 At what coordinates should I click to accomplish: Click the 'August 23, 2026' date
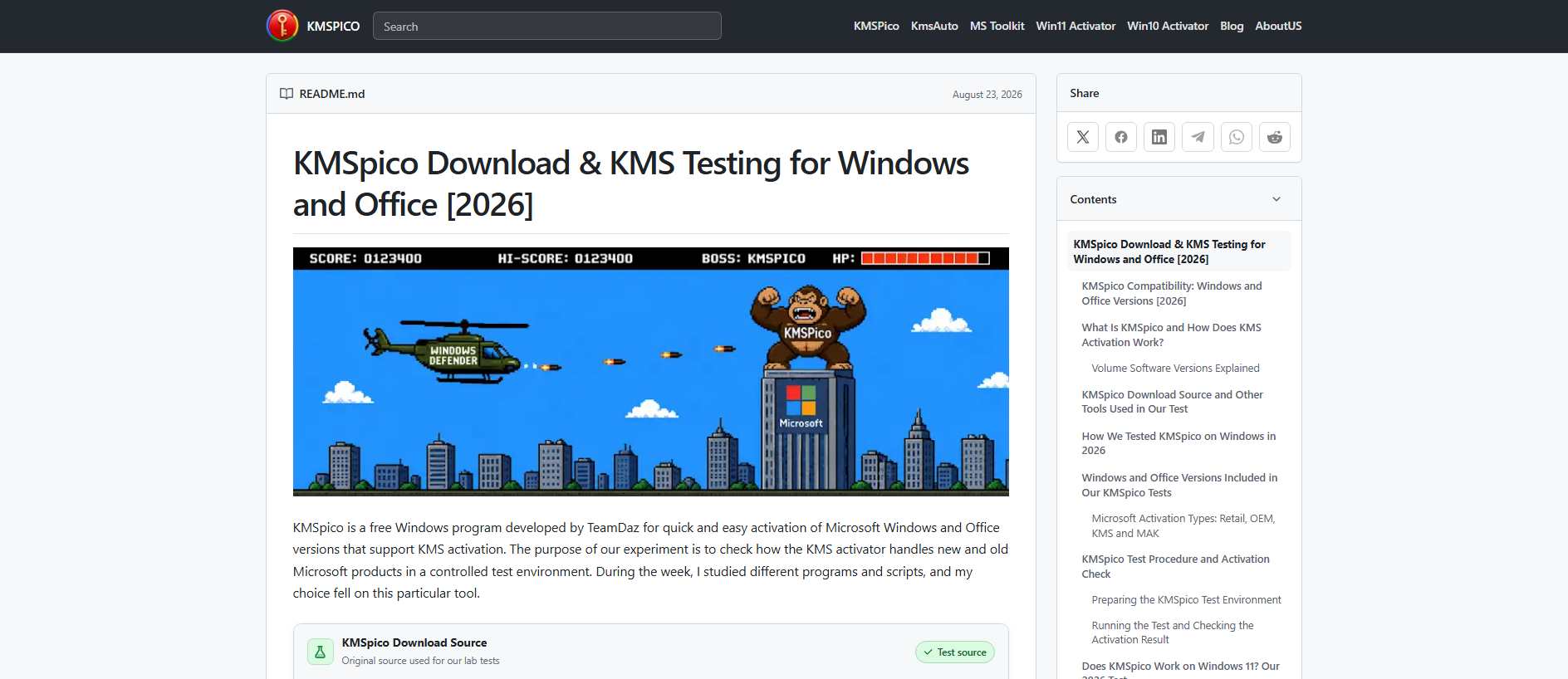click(987, 95)
